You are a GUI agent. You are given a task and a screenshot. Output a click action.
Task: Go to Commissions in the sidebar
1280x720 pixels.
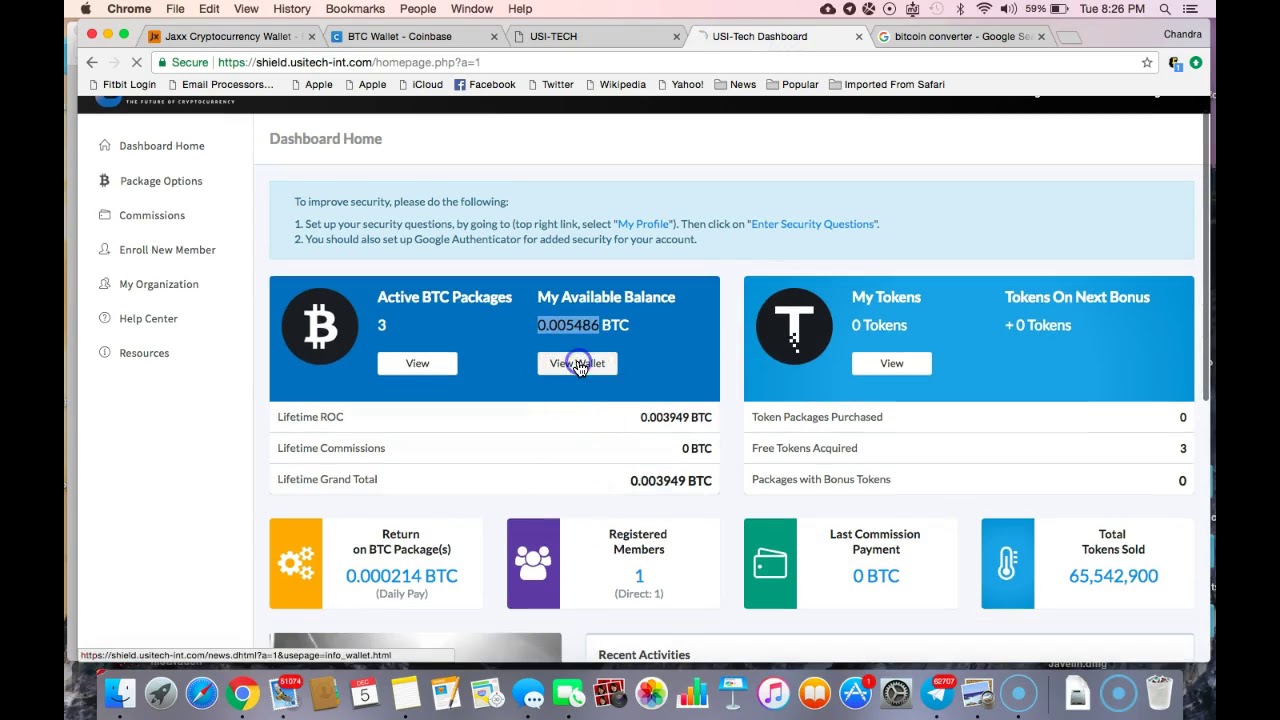tap(152, 215)
